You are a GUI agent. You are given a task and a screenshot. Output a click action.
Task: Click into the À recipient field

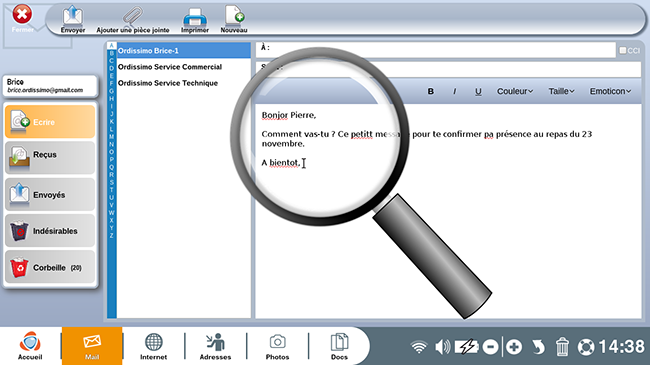pos(435,50)
